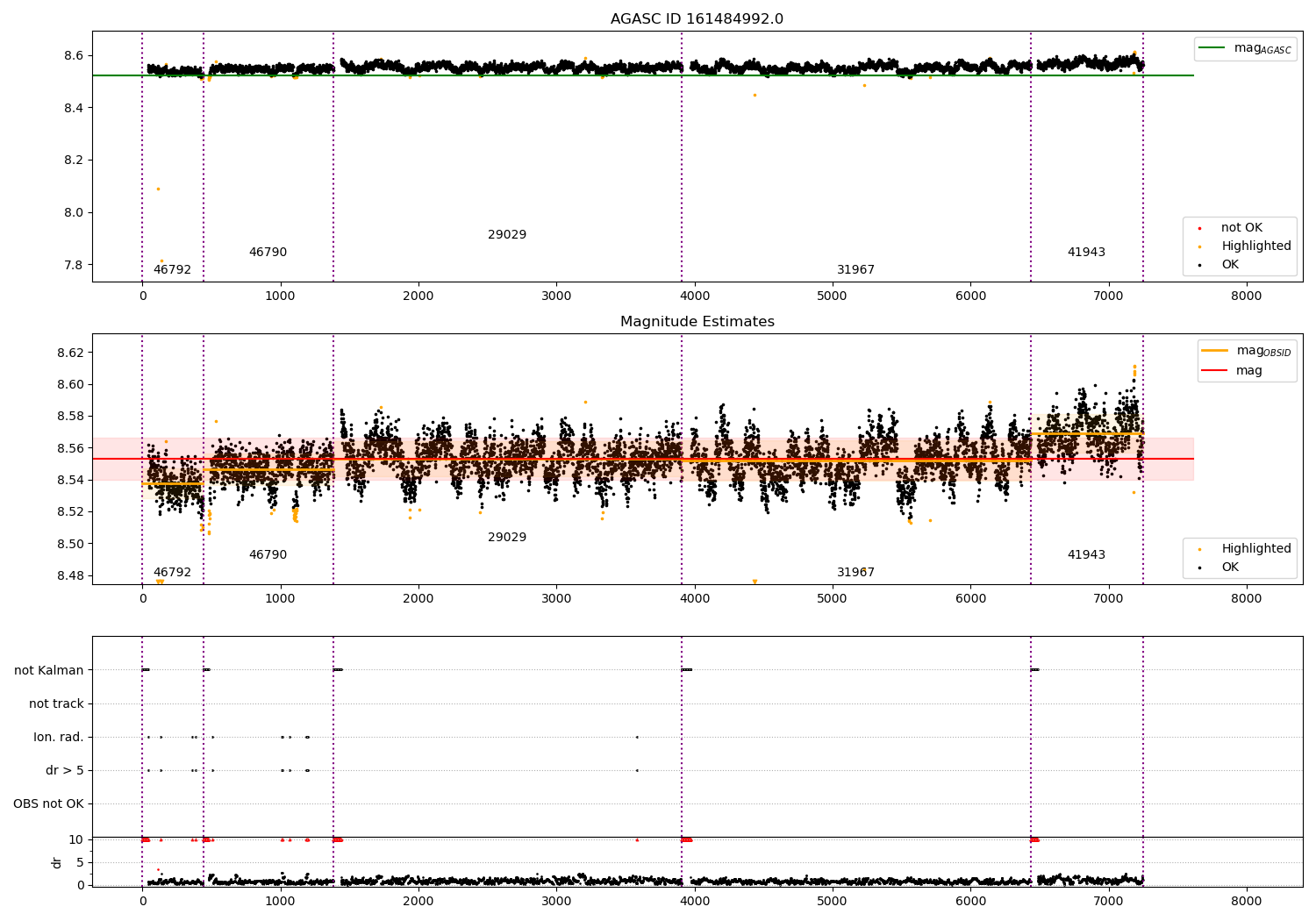The width and height of the screenshot is (1316, 921).
Task: Click the 'Magnitude Estimates' subplot title
Action: pyautogui.click(x=697, y=322)
